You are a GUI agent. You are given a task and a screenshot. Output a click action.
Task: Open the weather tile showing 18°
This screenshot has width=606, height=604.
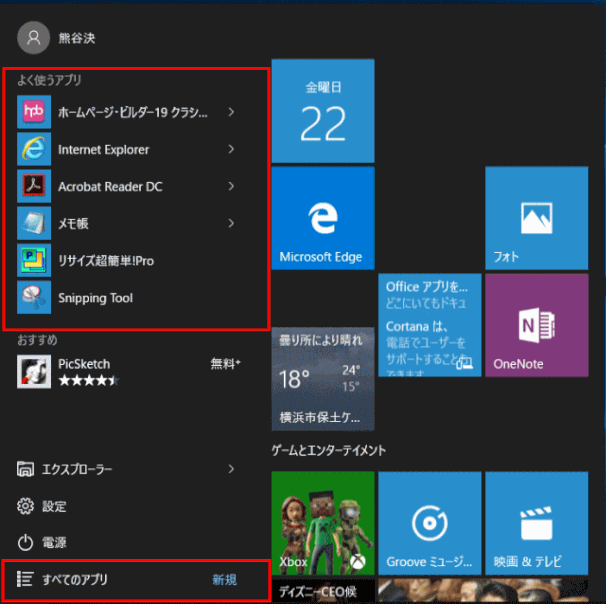[323, 379]
